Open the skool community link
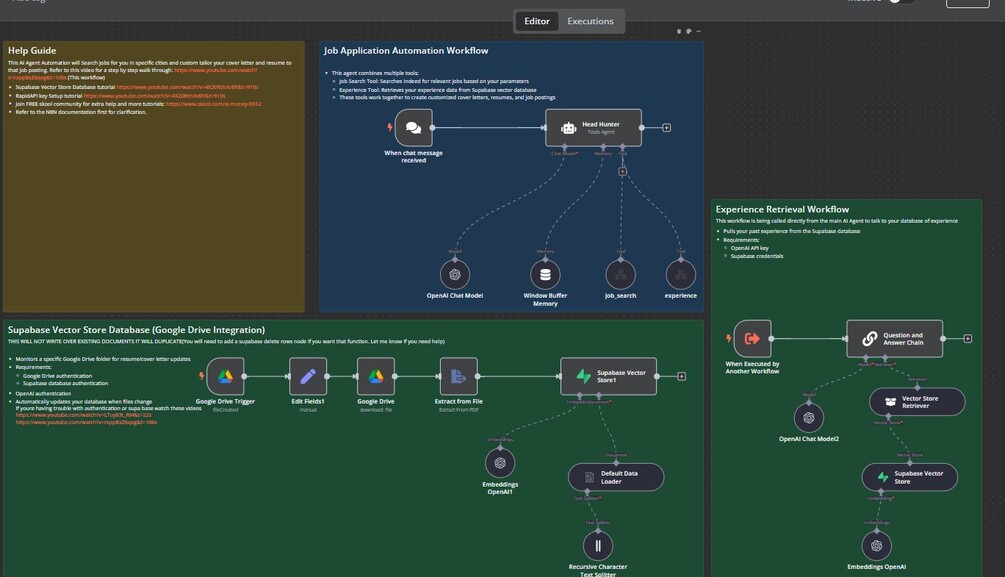 (x=213, y=104)
